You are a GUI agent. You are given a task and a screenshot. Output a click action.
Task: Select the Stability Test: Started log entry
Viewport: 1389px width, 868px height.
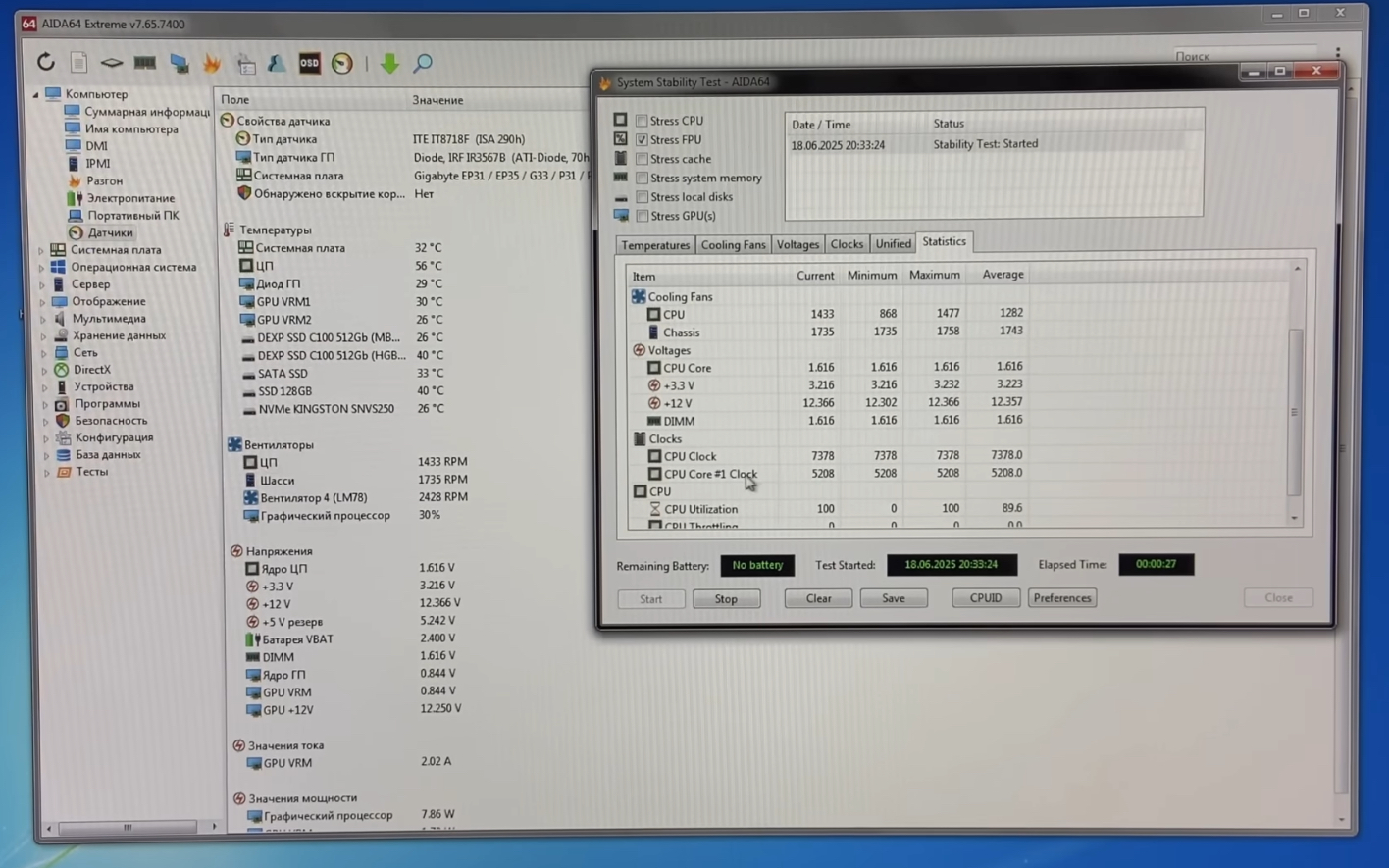(993, 144)
